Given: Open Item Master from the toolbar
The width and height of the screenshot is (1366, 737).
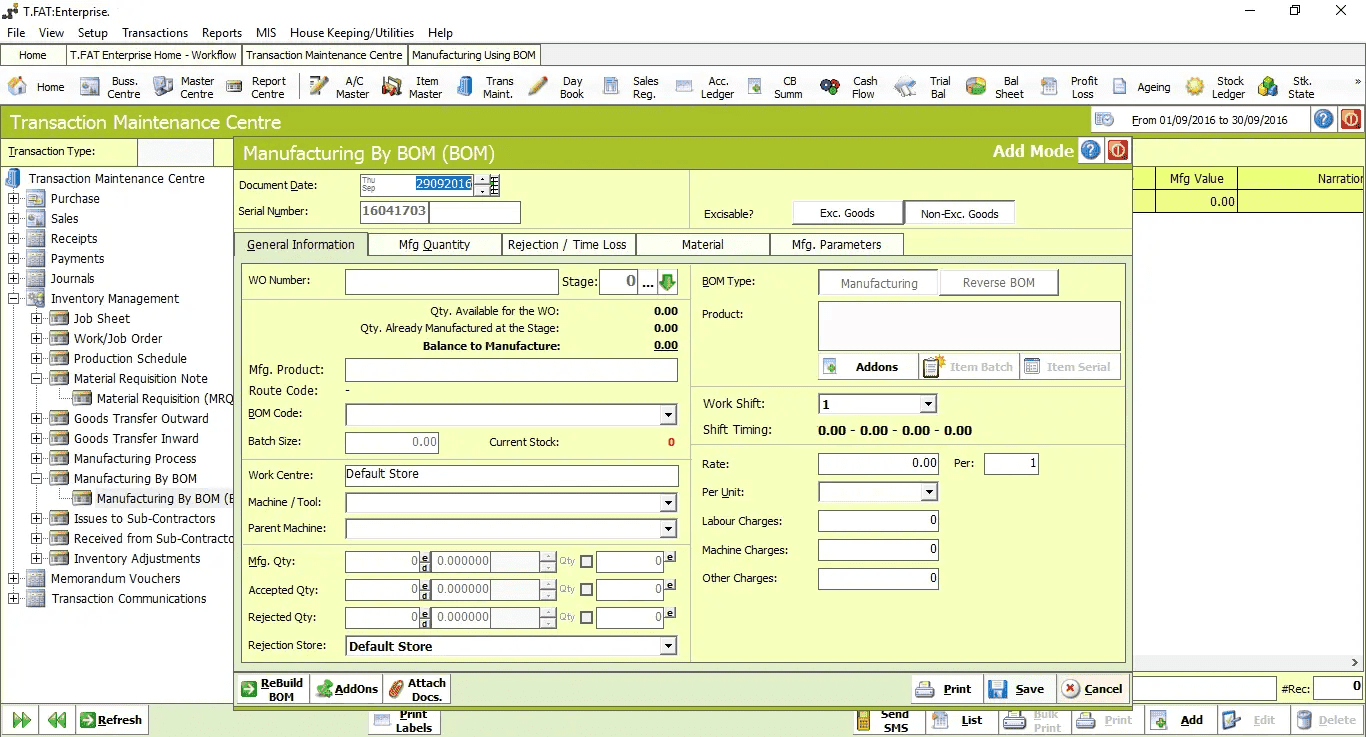Looking at the screenshot, I should (411, 87).
